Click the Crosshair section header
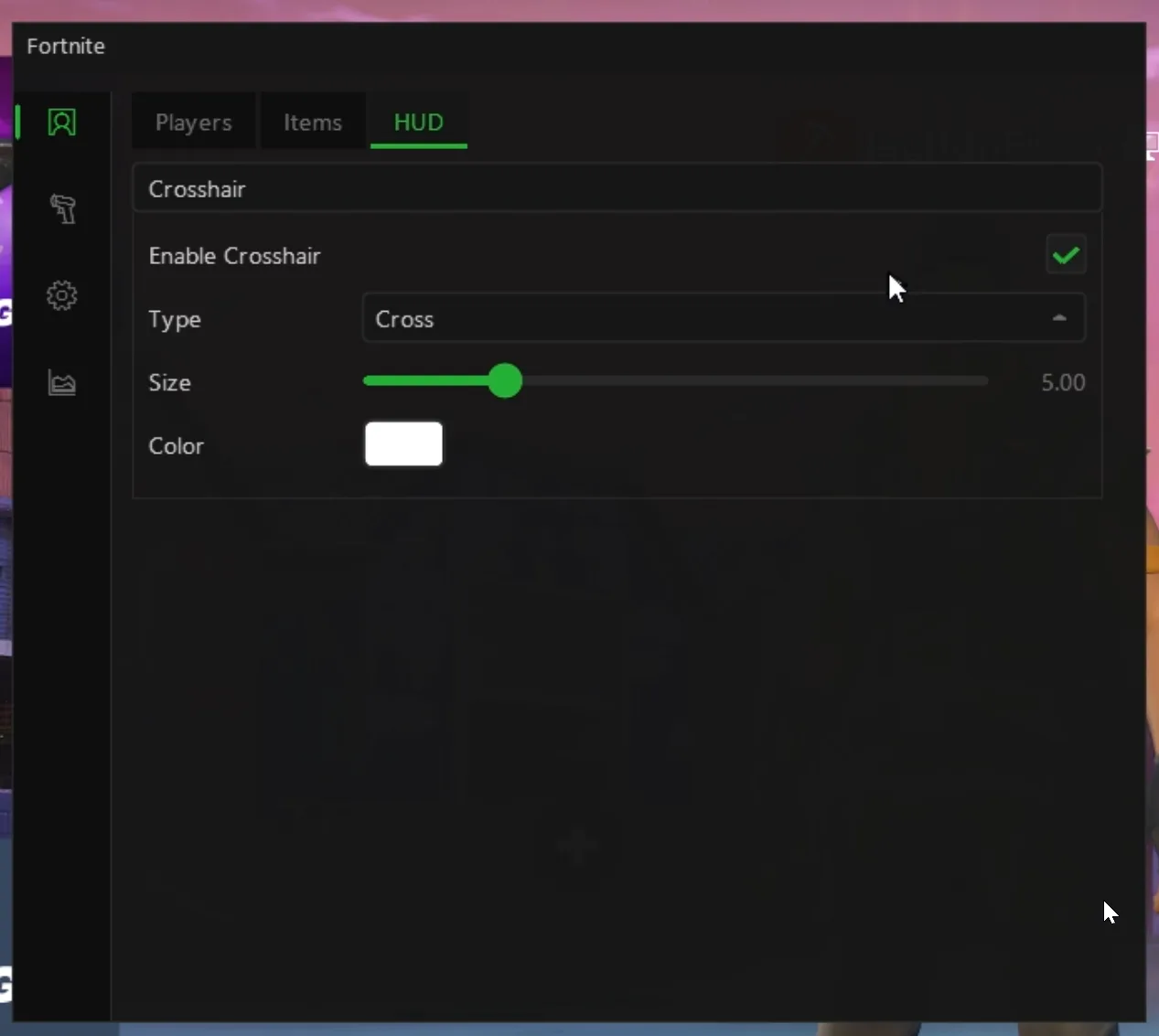 [617, 188]
